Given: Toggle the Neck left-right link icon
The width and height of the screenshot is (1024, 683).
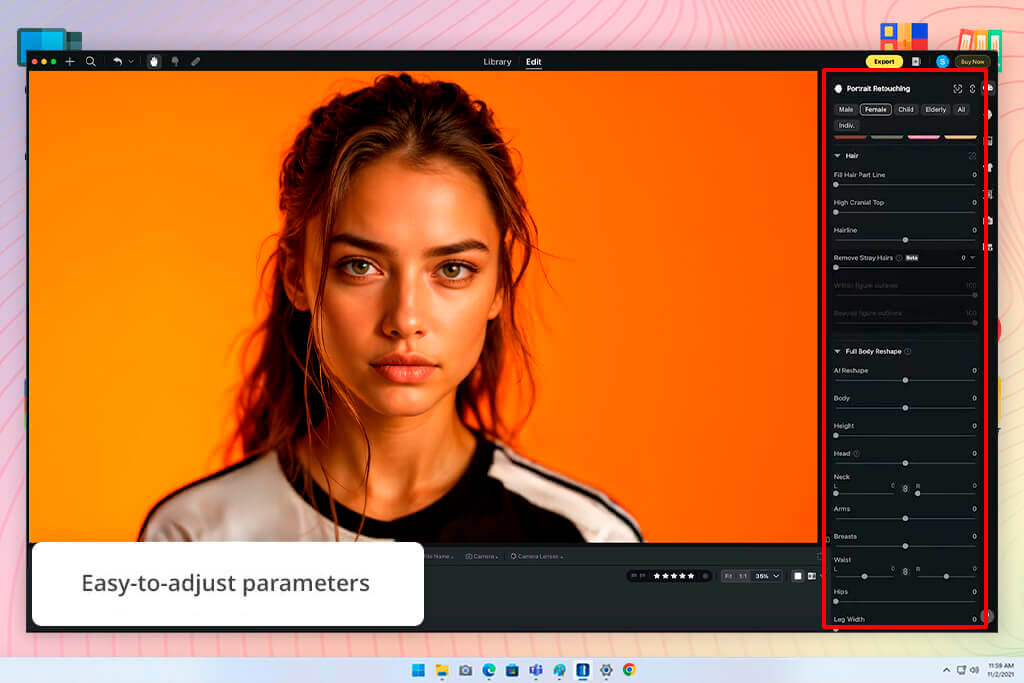Looking at the screenshot, I should (905, 488).
